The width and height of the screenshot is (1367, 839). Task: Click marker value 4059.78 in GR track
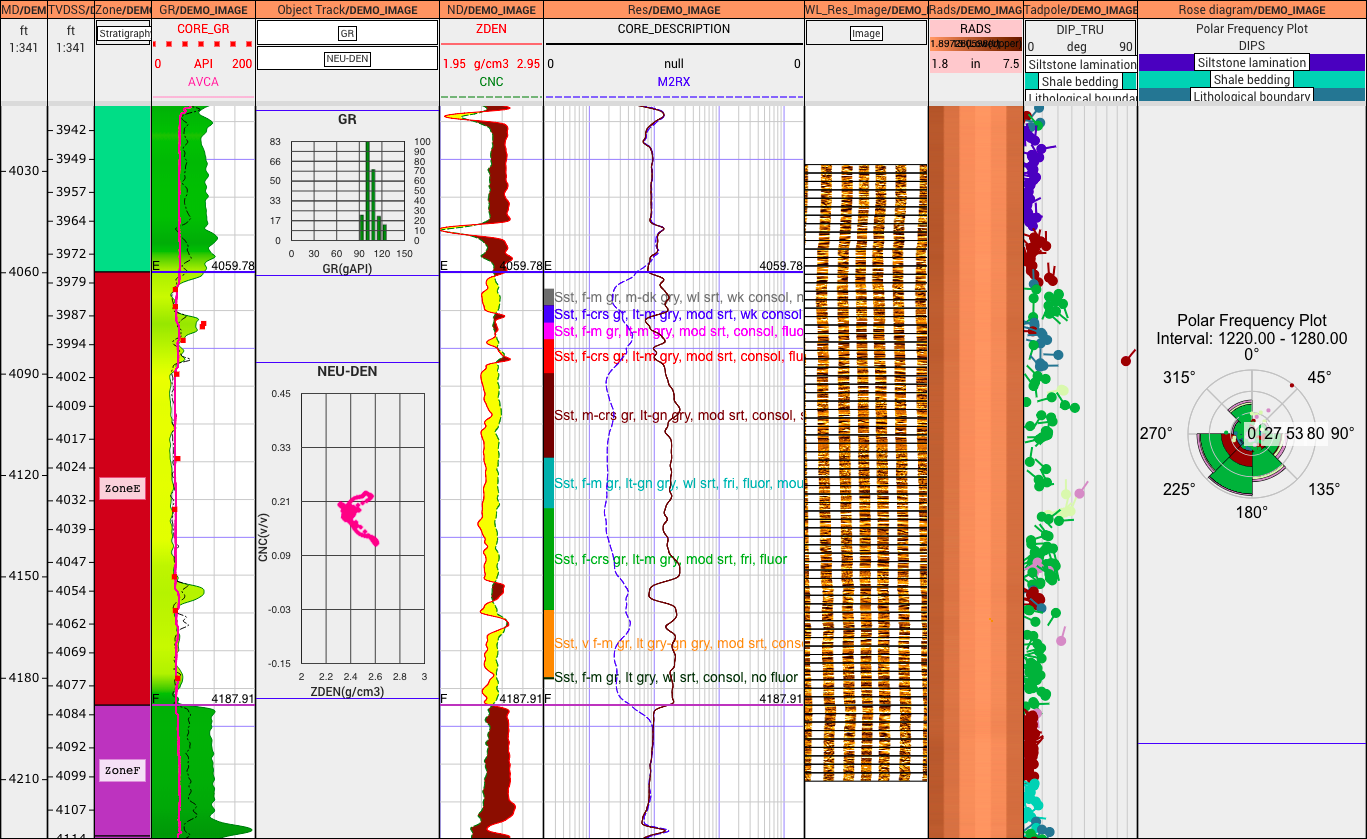pyautogui.click(x=233, y=266)
